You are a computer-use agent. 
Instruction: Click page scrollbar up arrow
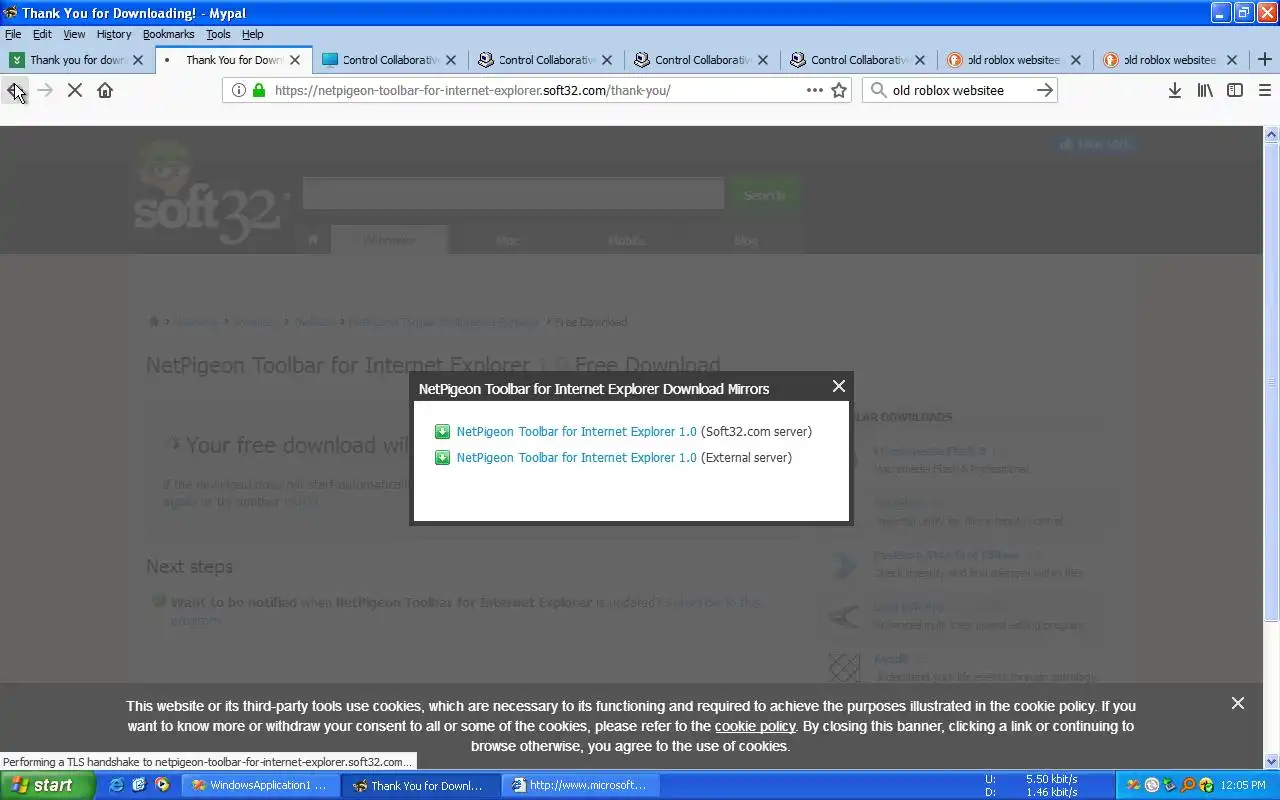pyautogui.click(x=1272, y=134)
